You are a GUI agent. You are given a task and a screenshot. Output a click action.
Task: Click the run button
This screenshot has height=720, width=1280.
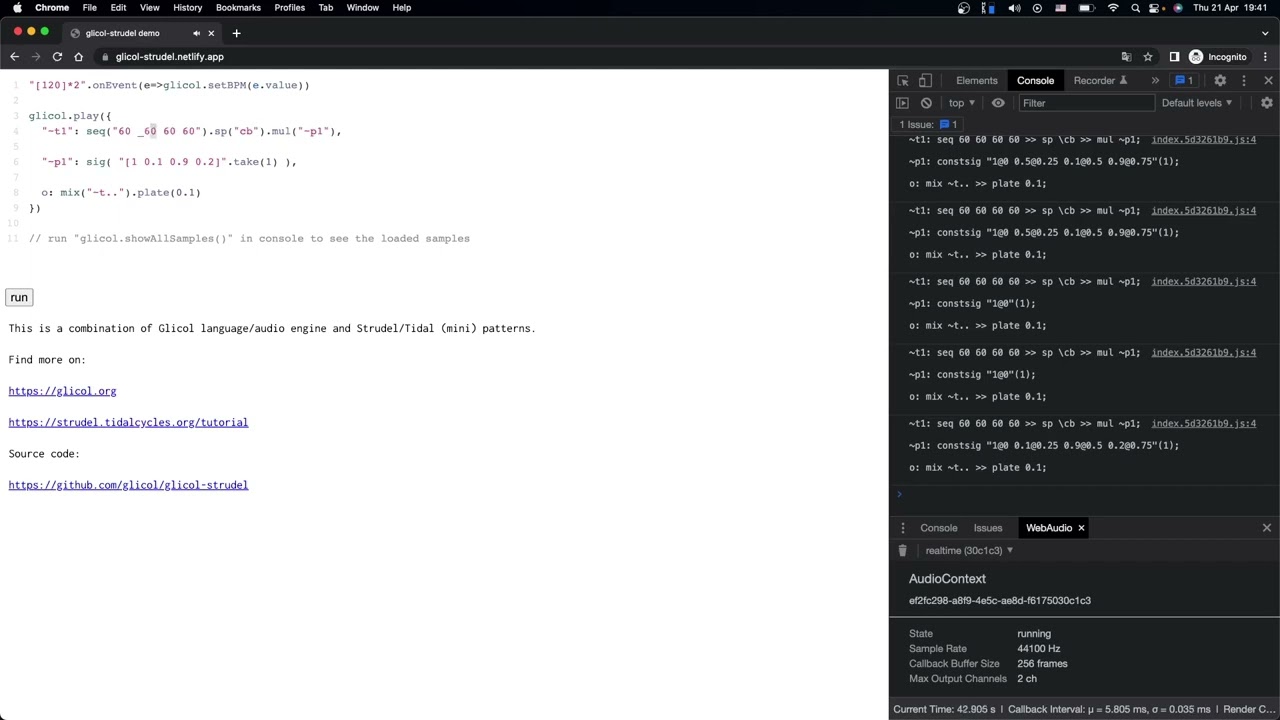click(x=19, y=297)
